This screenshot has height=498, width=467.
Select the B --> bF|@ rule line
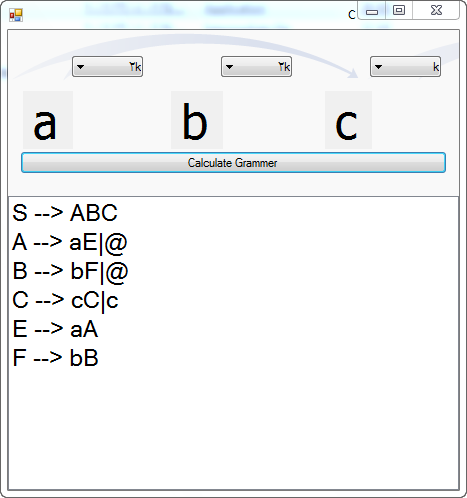click(x=70, y=271)
